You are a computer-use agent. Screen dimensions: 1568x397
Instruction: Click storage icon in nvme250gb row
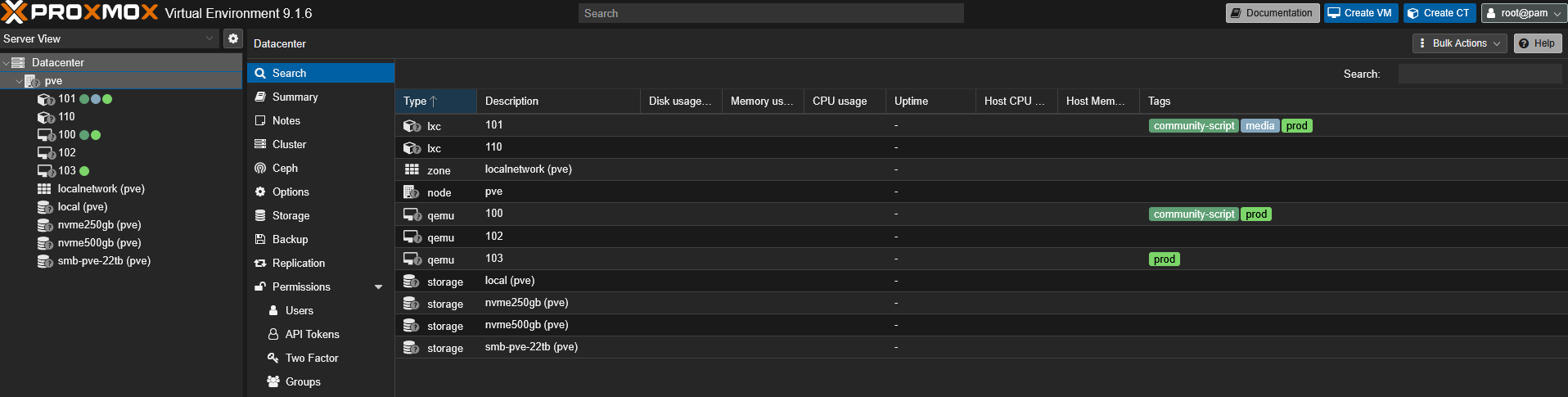[x=412, y=303]
